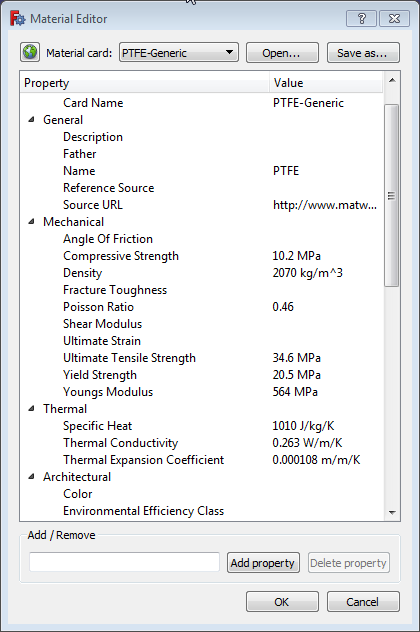Screen dimensions: 420x632
Task: Collapse the Thermal section
Action: point(31,409)
